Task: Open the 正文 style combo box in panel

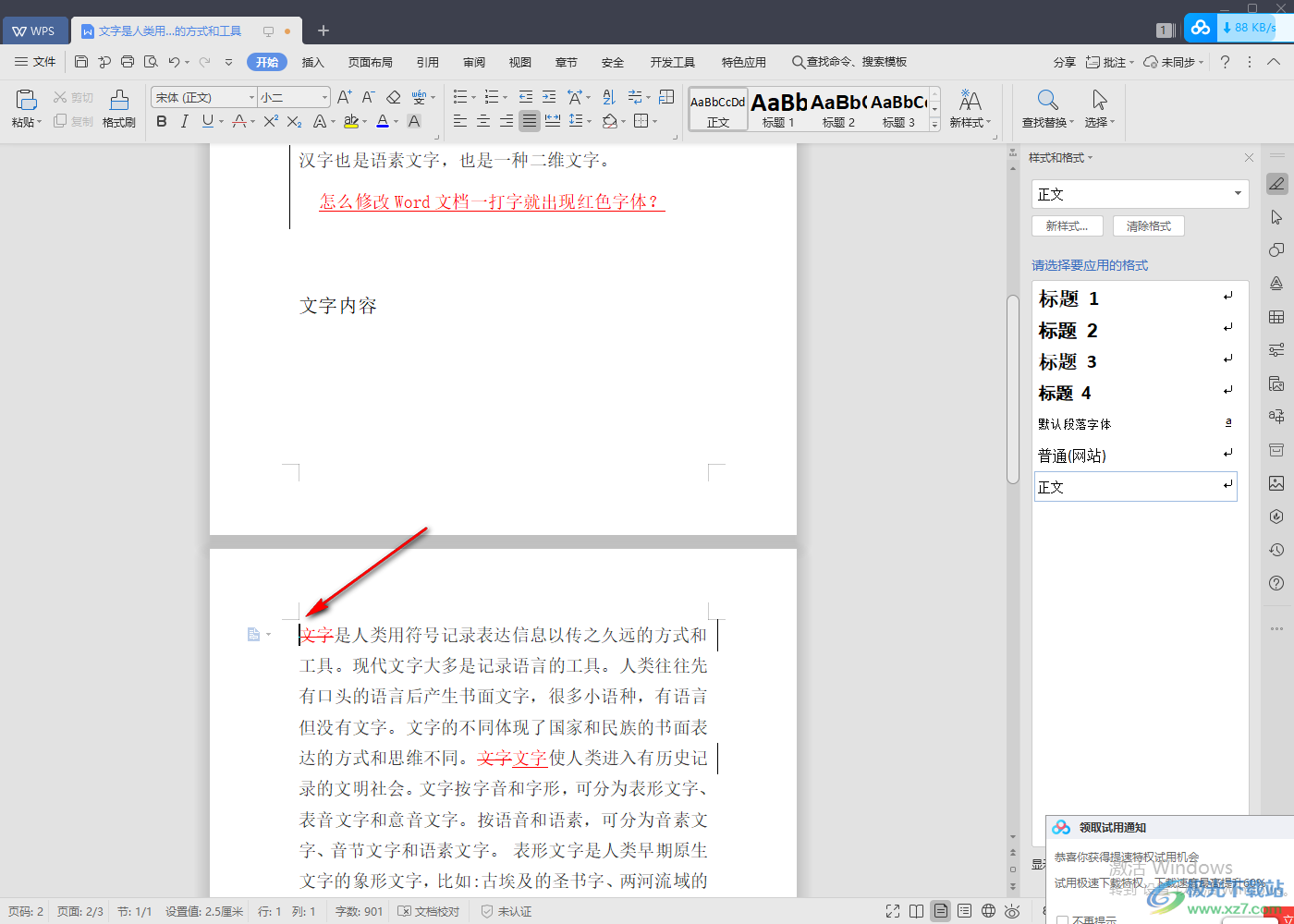Action: (1140, 194)
